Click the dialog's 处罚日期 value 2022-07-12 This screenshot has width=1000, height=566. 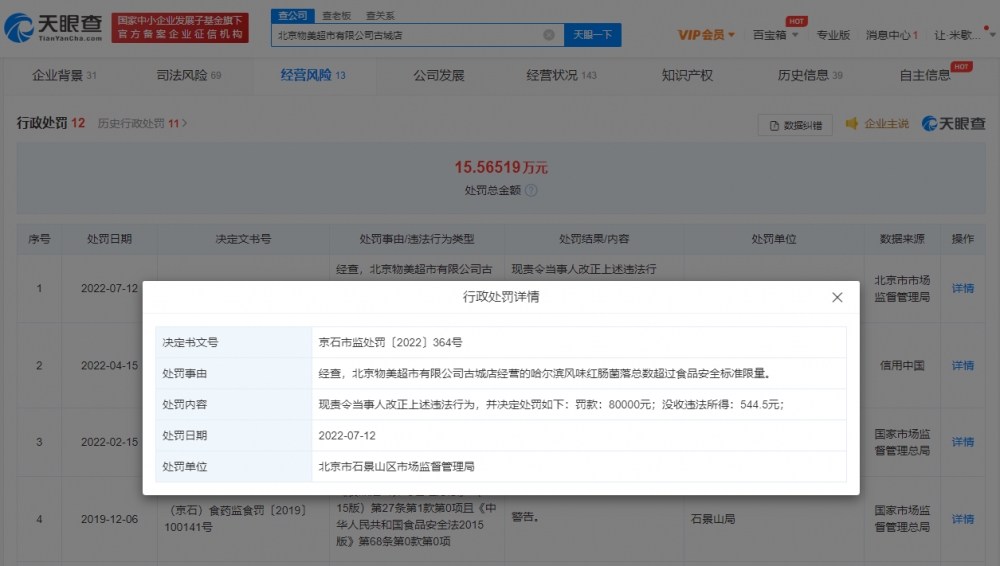[347, 436]
